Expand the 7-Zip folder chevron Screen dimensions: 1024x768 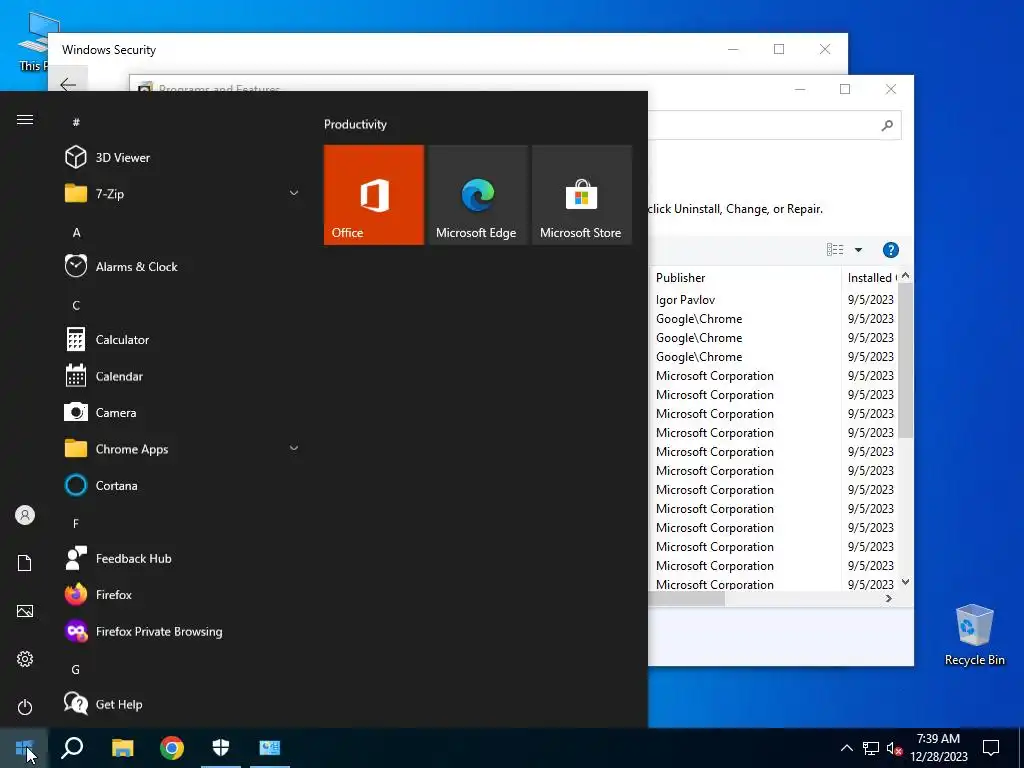[x=294, y=193]
